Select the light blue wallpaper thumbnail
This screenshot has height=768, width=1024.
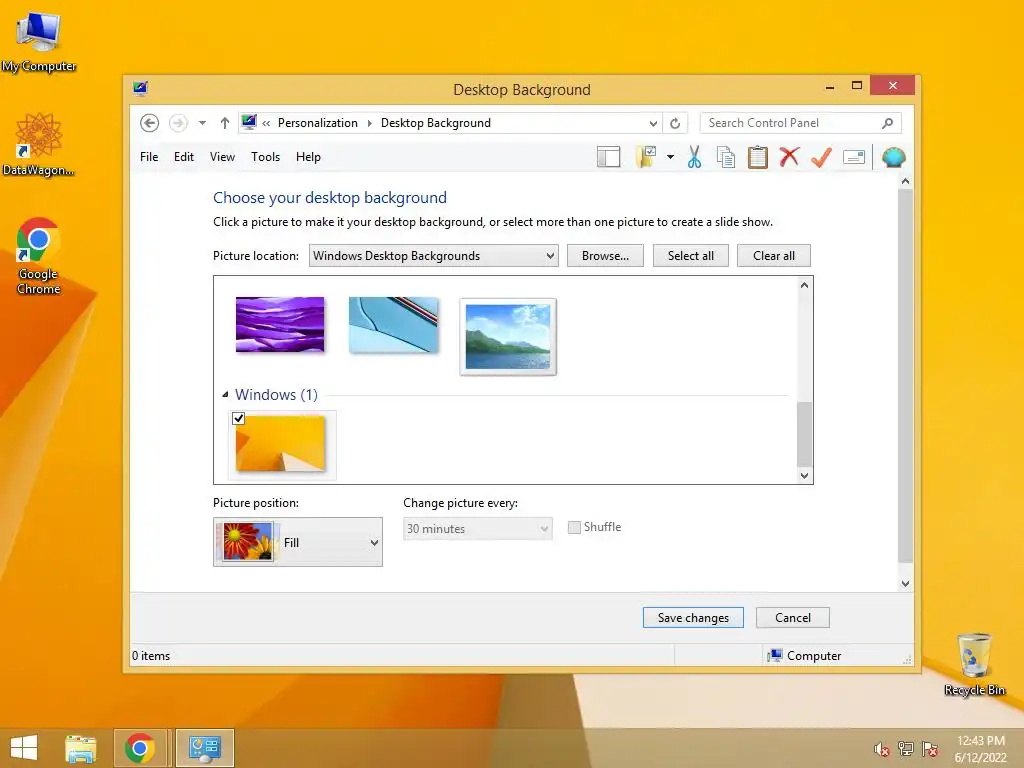coord(394,325)
